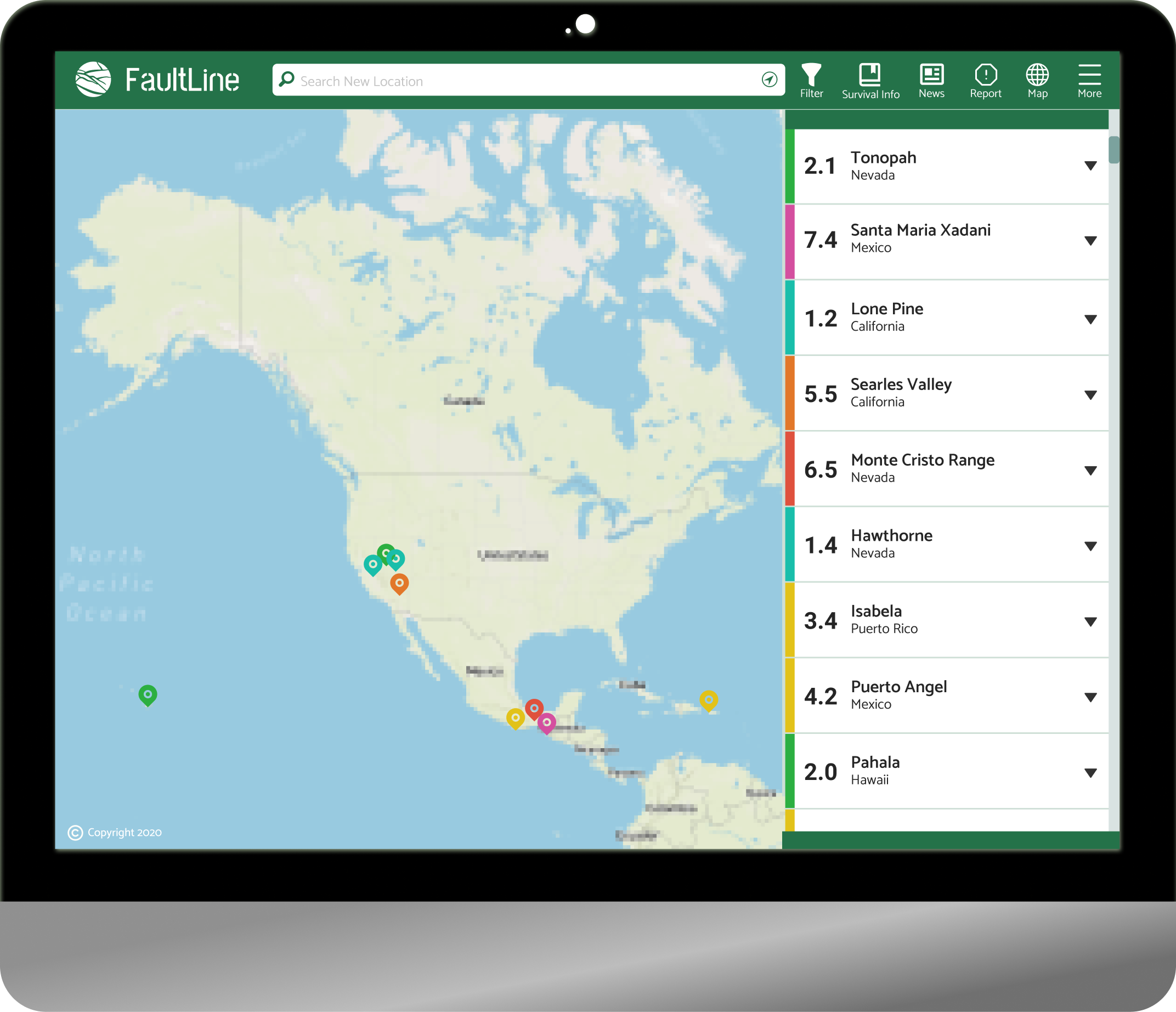Select the orange Searles Valley map pin
The height and width of the screenshot is (1012, 1176).
coord(399,583)
